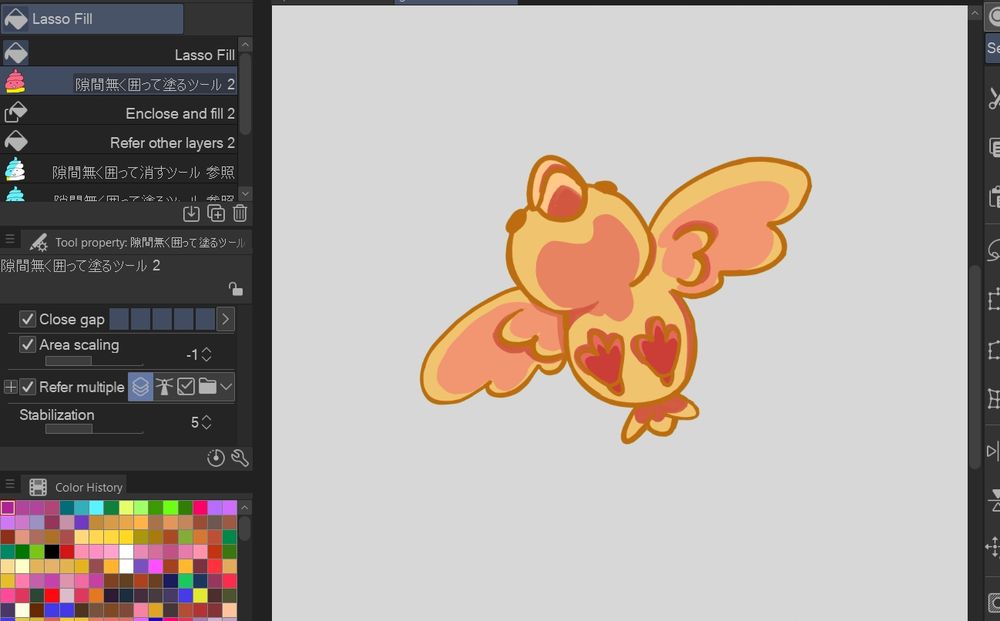Click the sub tool list down arrow
The height and width of the screenshot is (621, 1000).
(245, 193)
